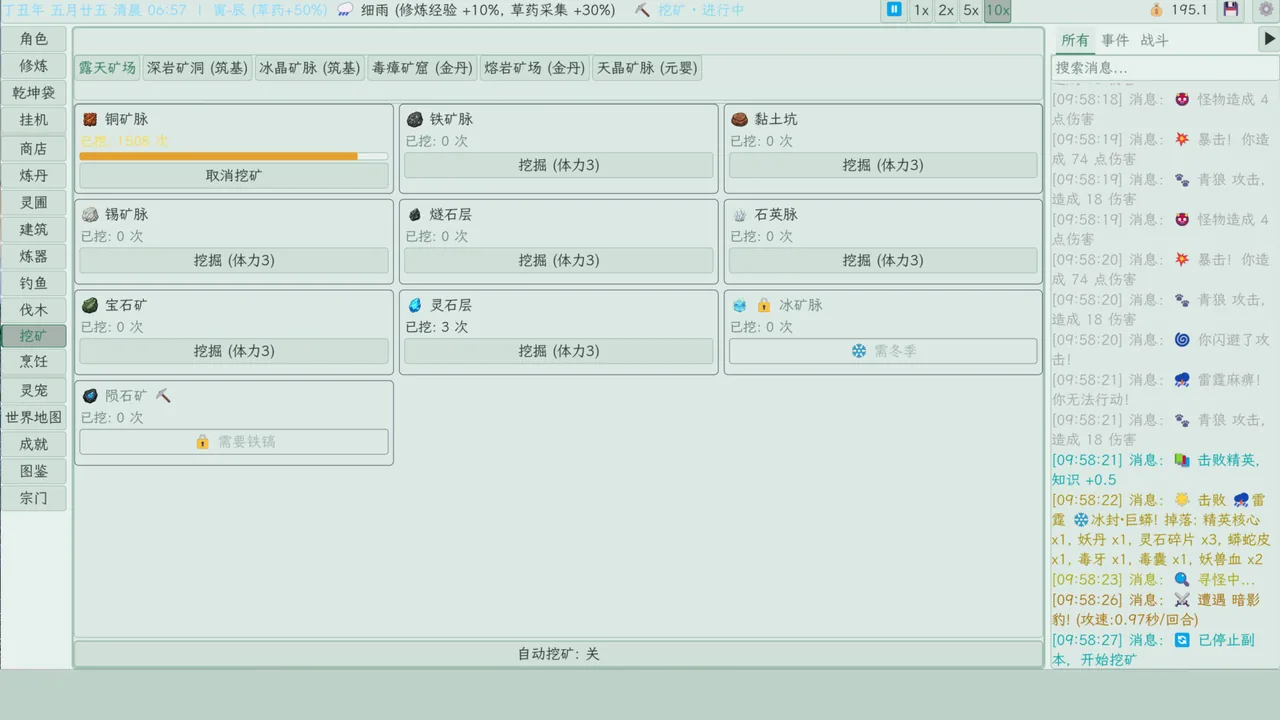
Task: Open the 毒瘴矿窟 (金丹) tab
Action: click(x=422, y=68)
